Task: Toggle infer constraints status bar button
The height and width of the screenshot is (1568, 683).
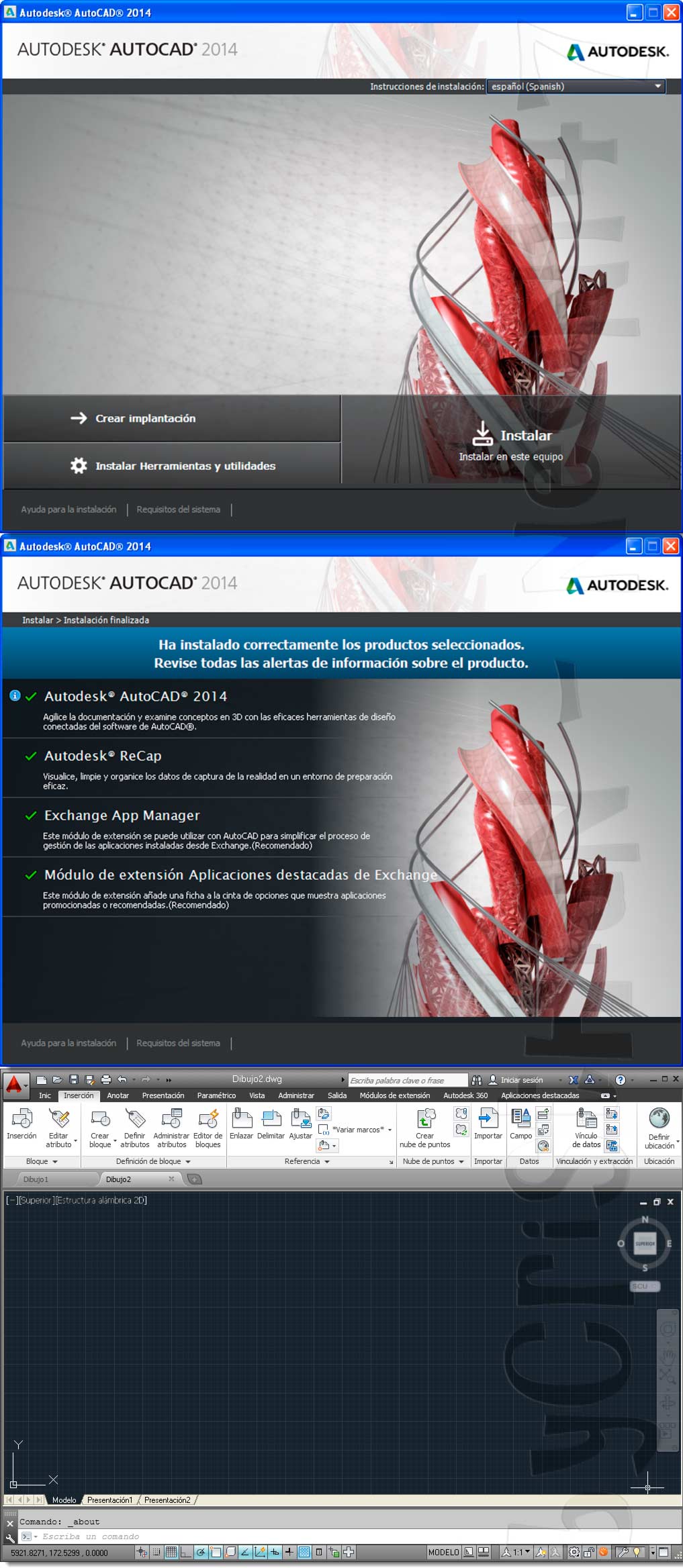Action: coord(142,1552)
